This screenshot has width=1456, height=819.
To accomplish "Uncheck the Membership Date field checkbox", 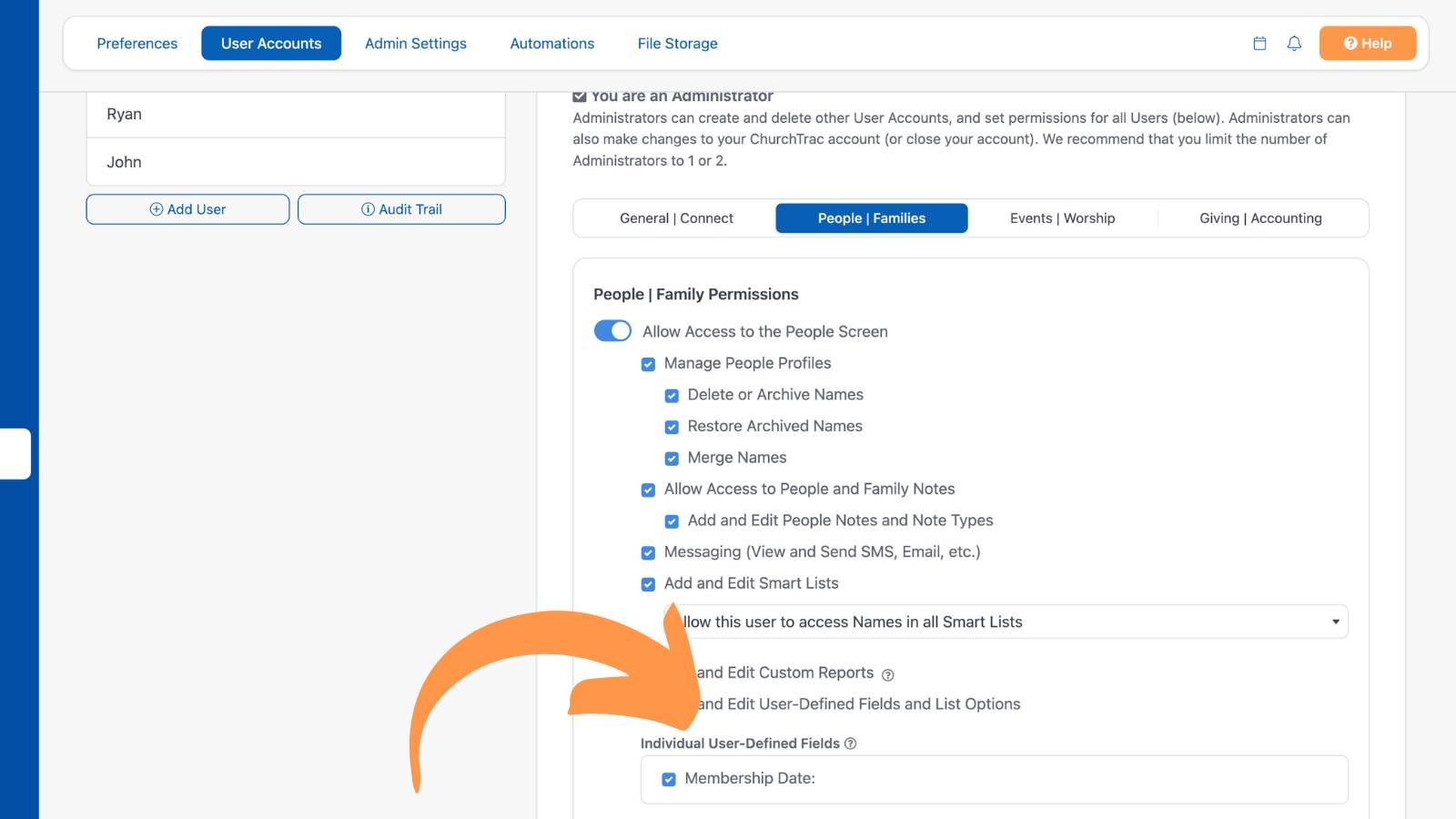I will point(669,779).
